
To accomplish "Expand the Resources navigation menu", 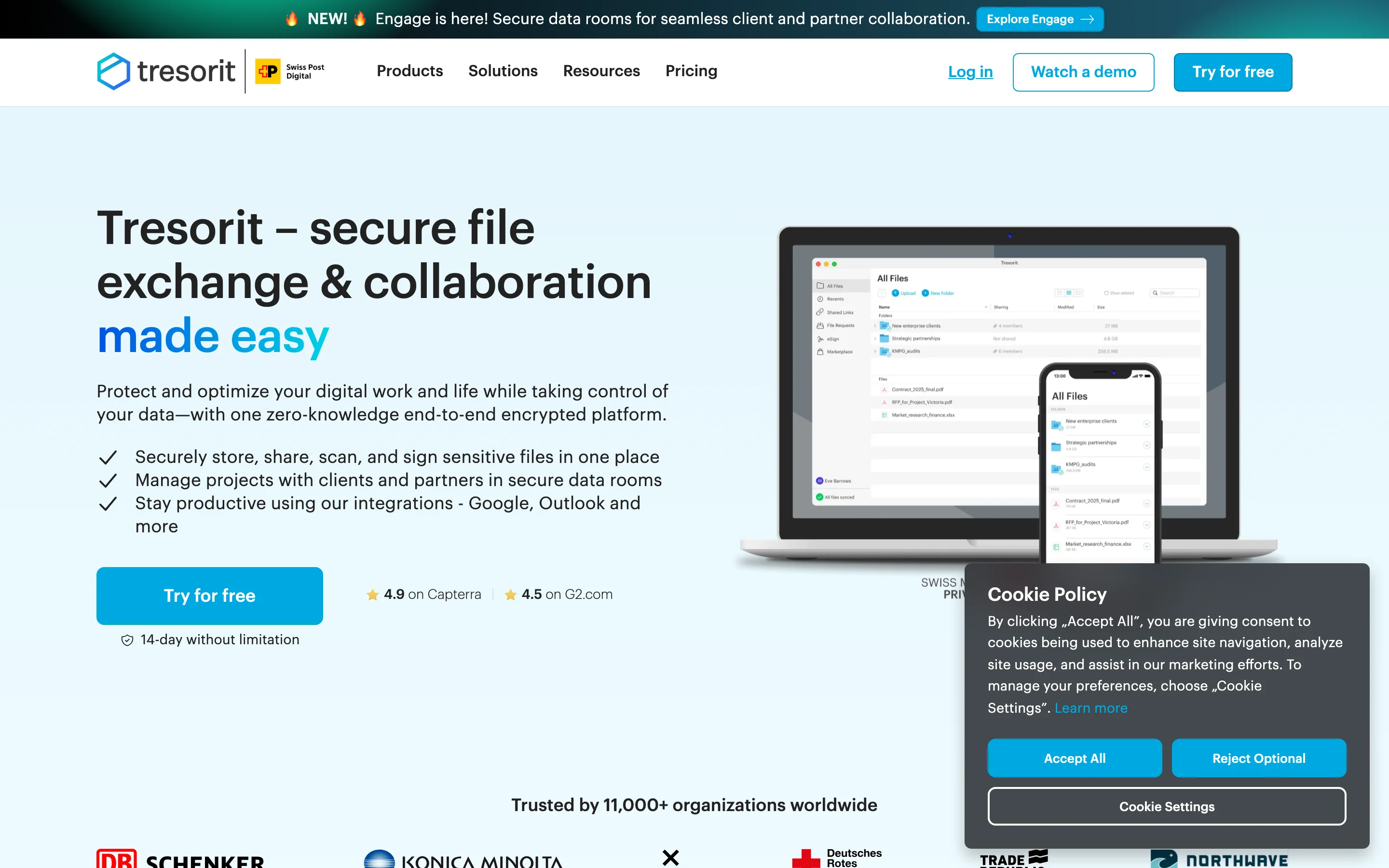I will coord(601,71).
